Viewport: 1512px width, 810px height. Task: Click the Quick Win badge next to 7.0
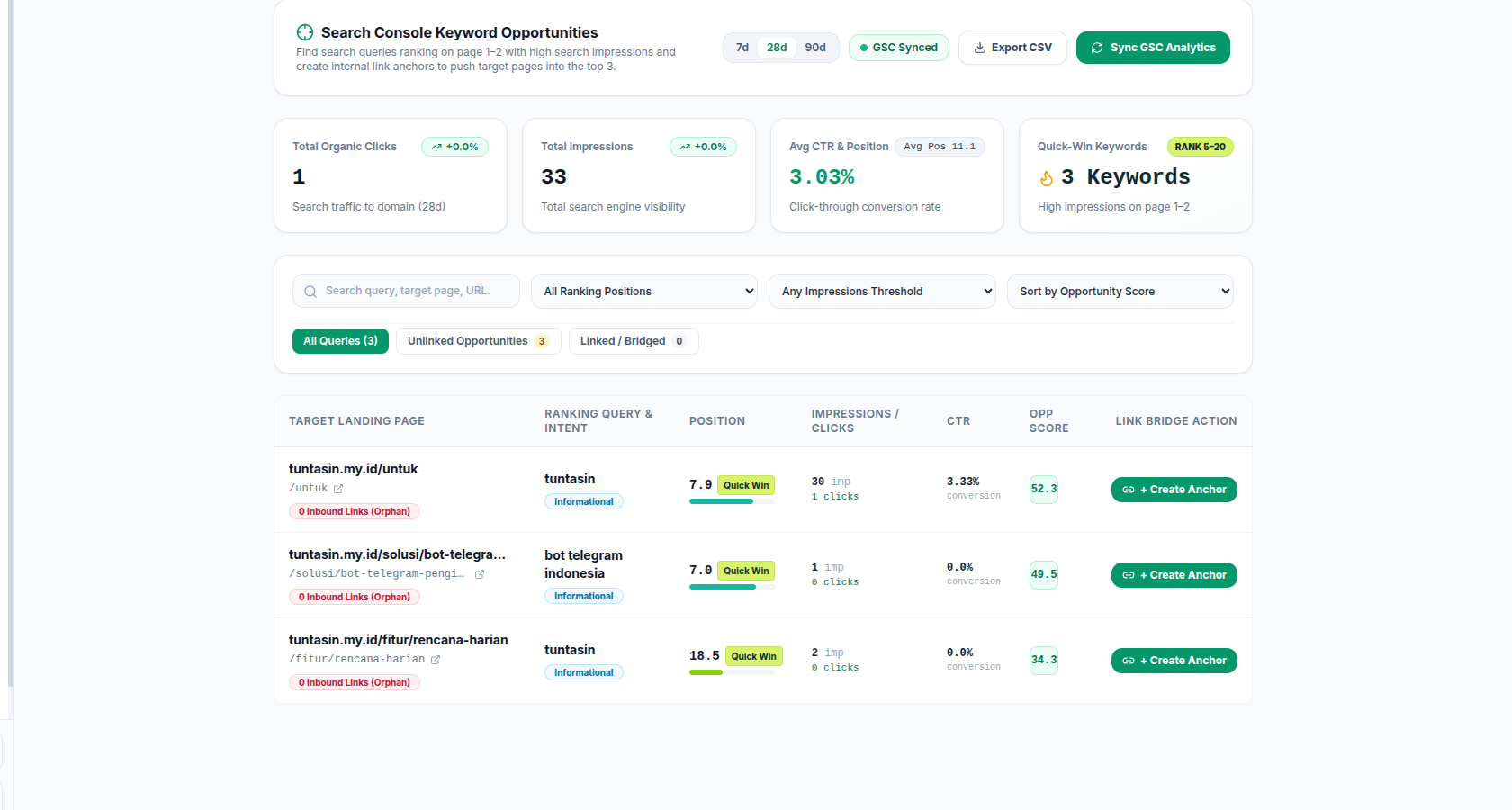point(746,571)
